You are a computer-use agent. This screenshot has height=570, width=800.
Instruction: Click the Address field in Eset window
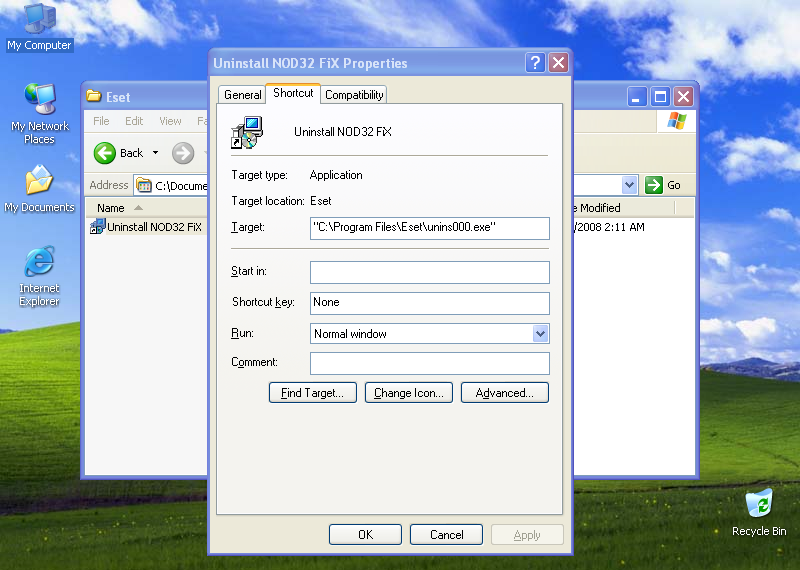coord(171,185)
